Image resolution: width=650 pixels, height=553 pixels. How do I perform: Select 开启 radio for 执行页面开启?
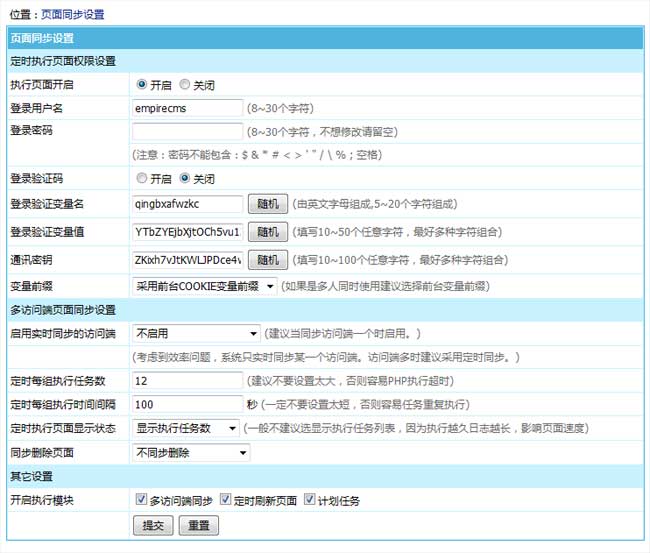pyautogui.click(x=142, y=85)
